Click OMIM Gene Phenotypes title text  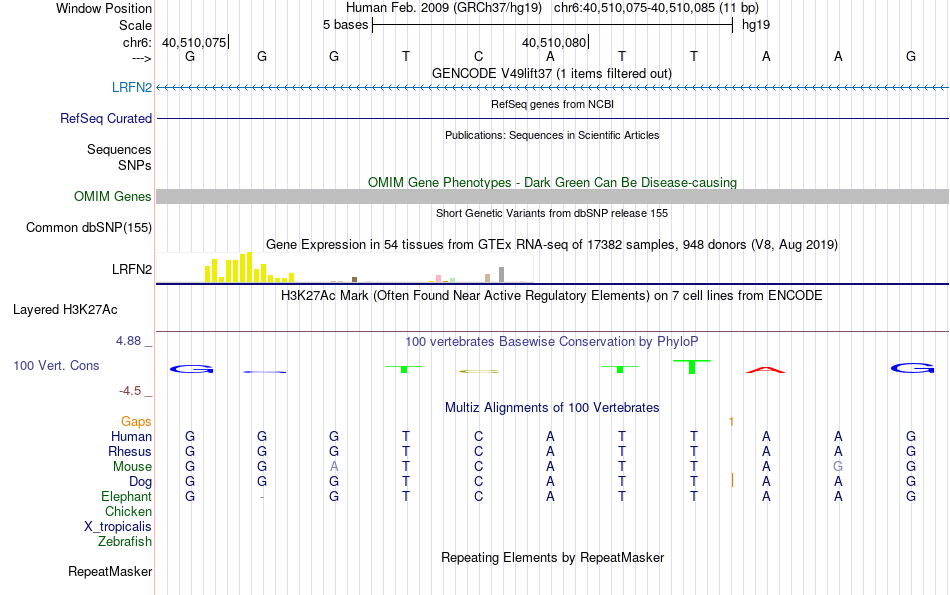[x=552, y=182]
